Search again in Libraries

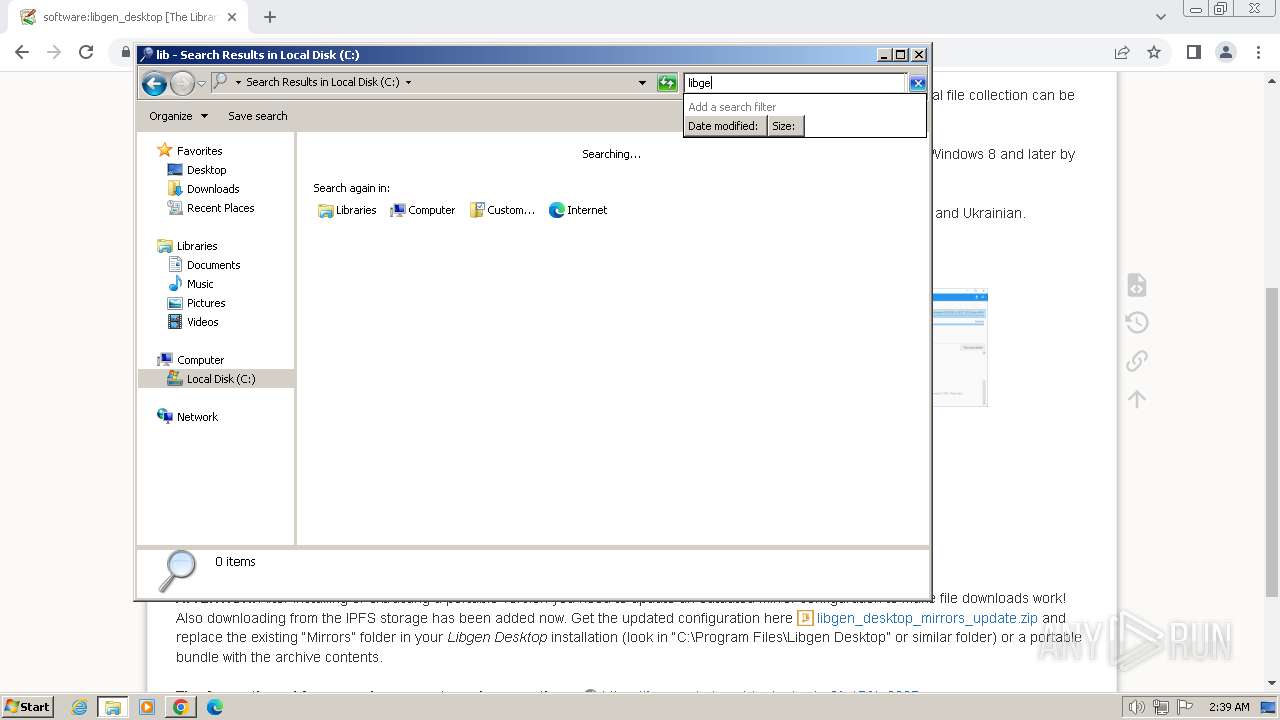click(347, 210)
